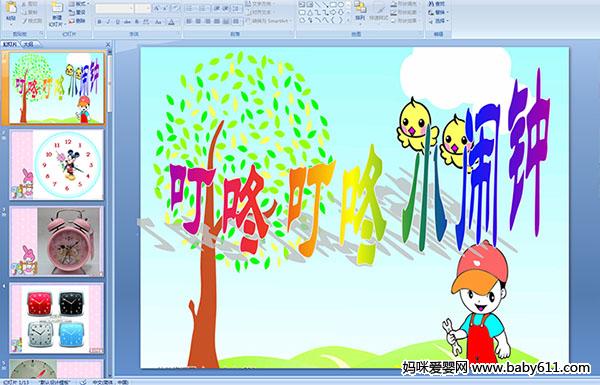
Task: Click the Increase Font Size icon
Action: click(157, 8)
